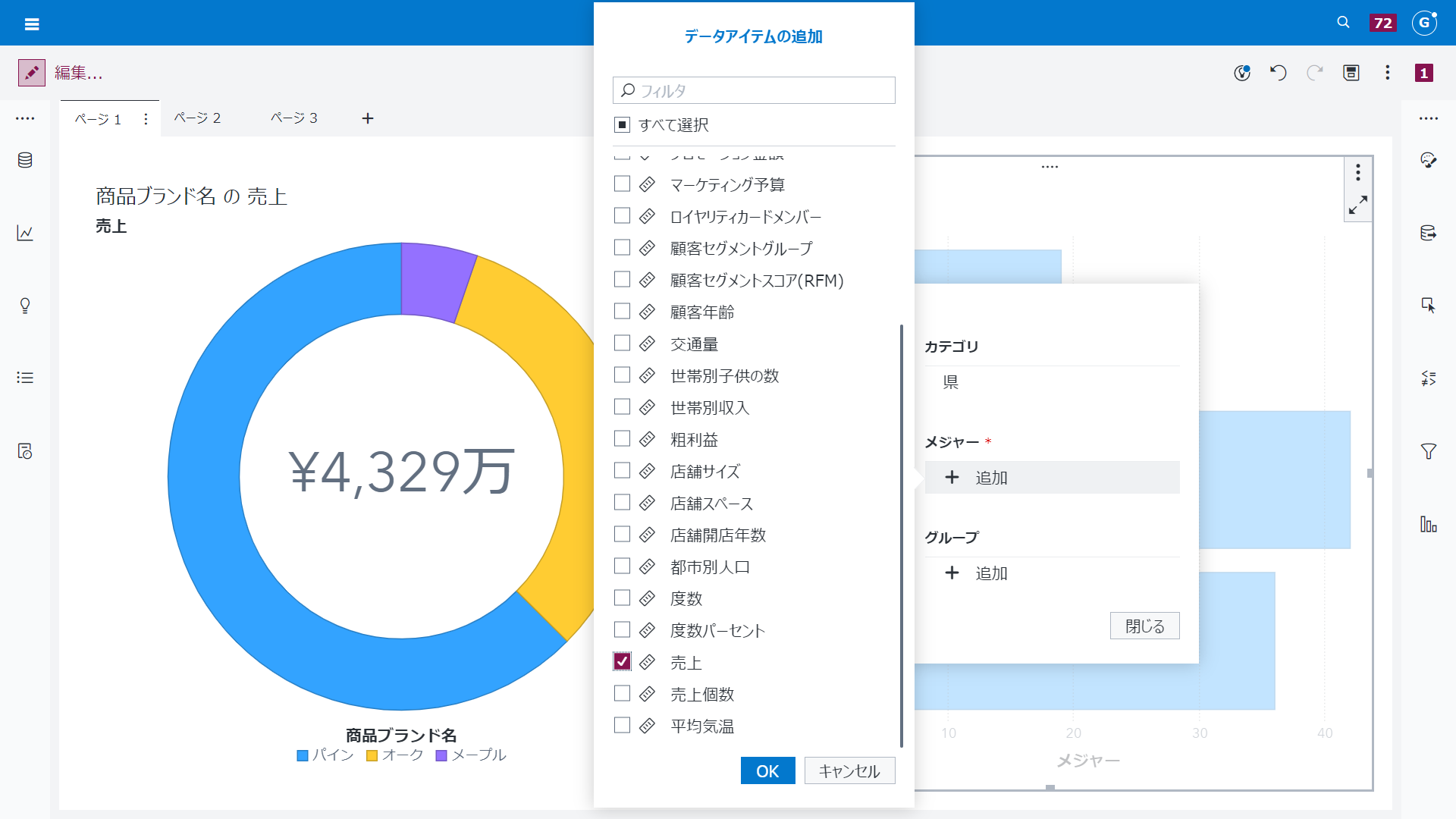Viewport: 1456px width, 819px height.
Task: Click the パイン legend color swatch
Action: (x=303, y=755)
